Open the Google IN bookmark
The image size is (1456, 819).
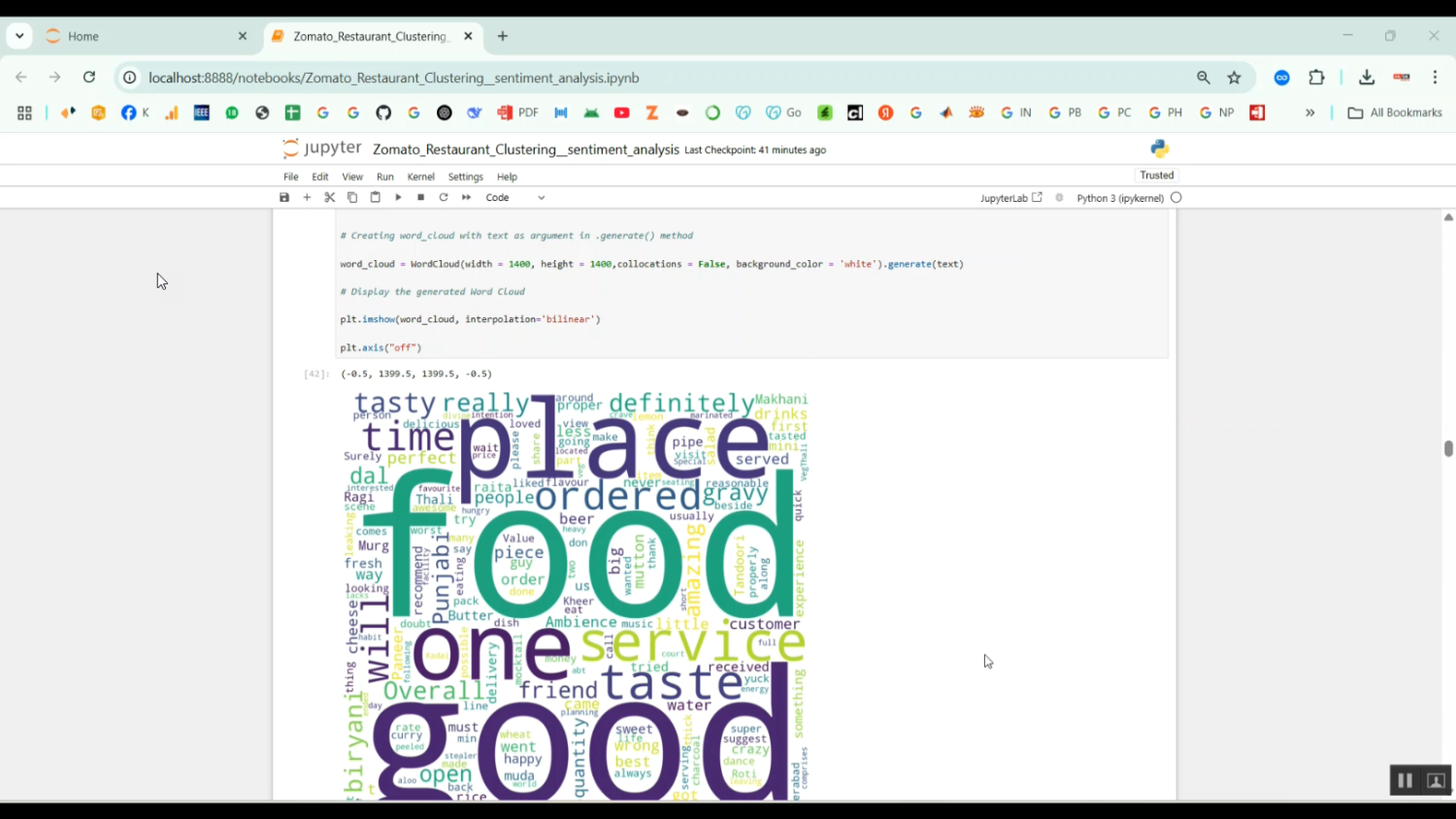[1016, 113]
